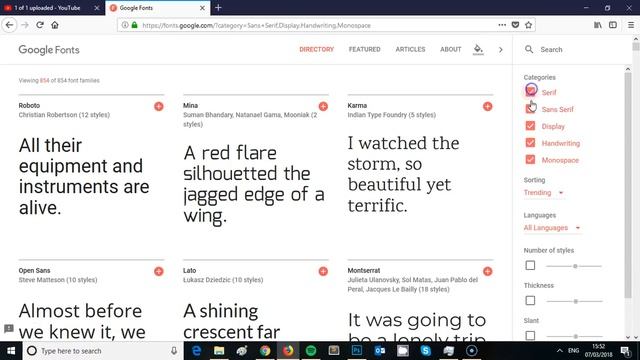Add Montserrat font with plus icon
This screenshot has width=640, height=360.
point(487,271)
